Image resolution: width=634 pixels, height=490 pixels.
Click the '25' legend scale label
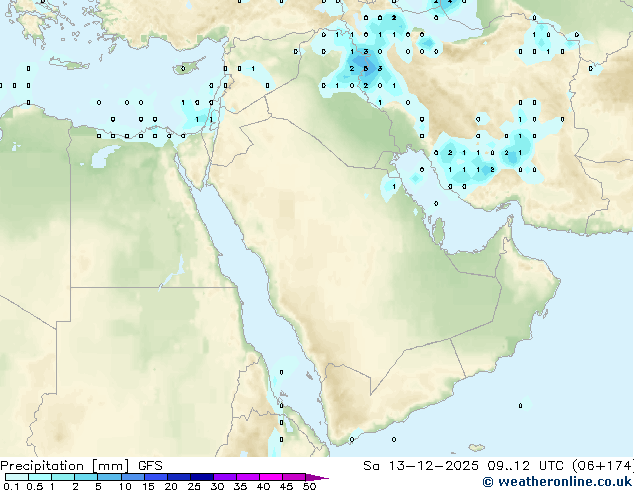point(194,486)
